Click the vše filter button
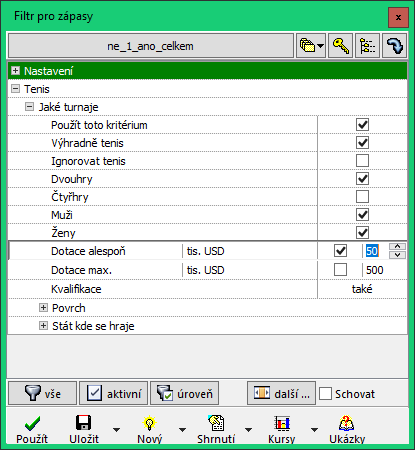Viewport: 415px width, 450px height. tap(42, 394)
